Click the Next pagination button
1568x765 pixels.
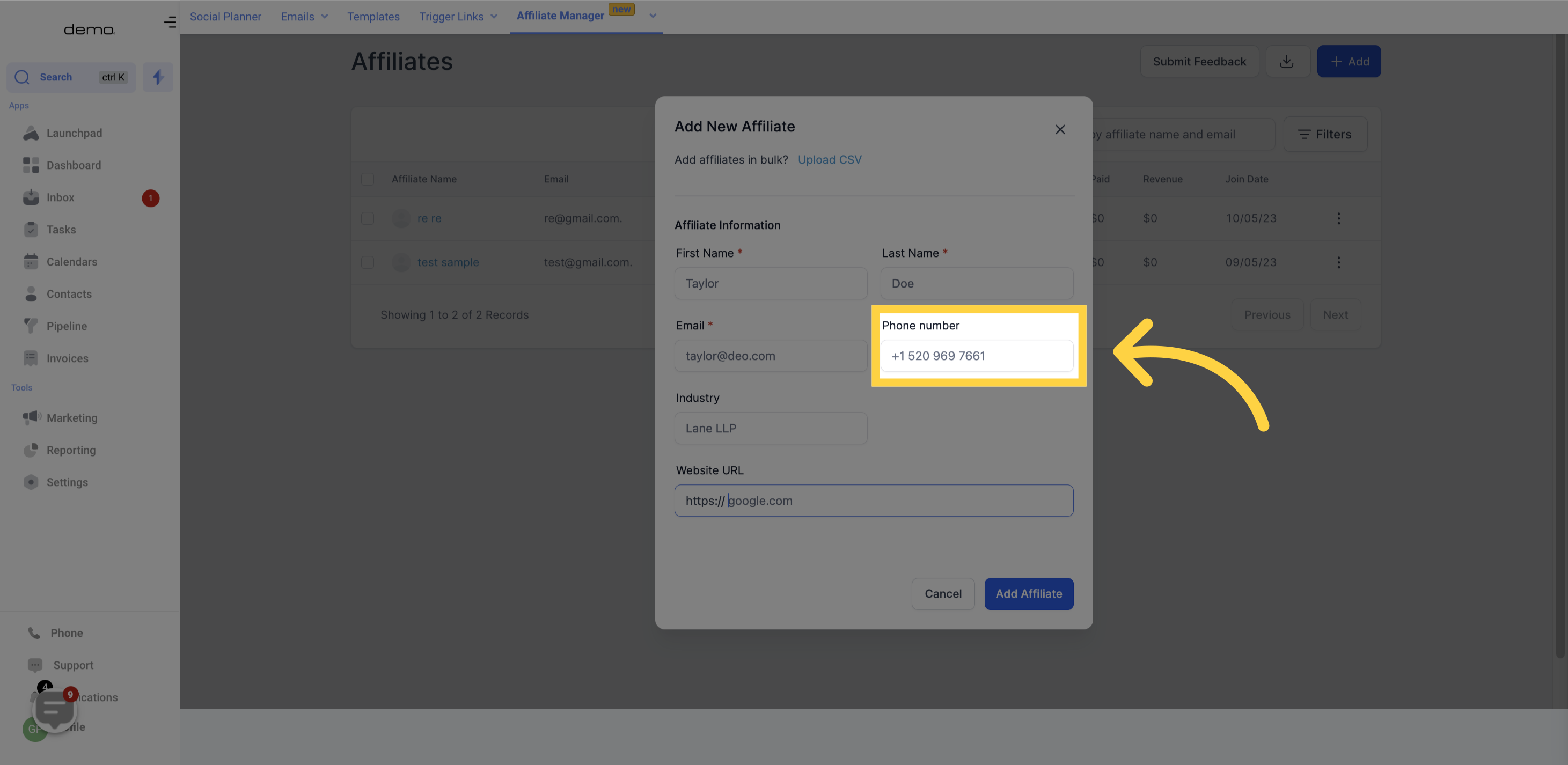click(x=1335, y=315)
